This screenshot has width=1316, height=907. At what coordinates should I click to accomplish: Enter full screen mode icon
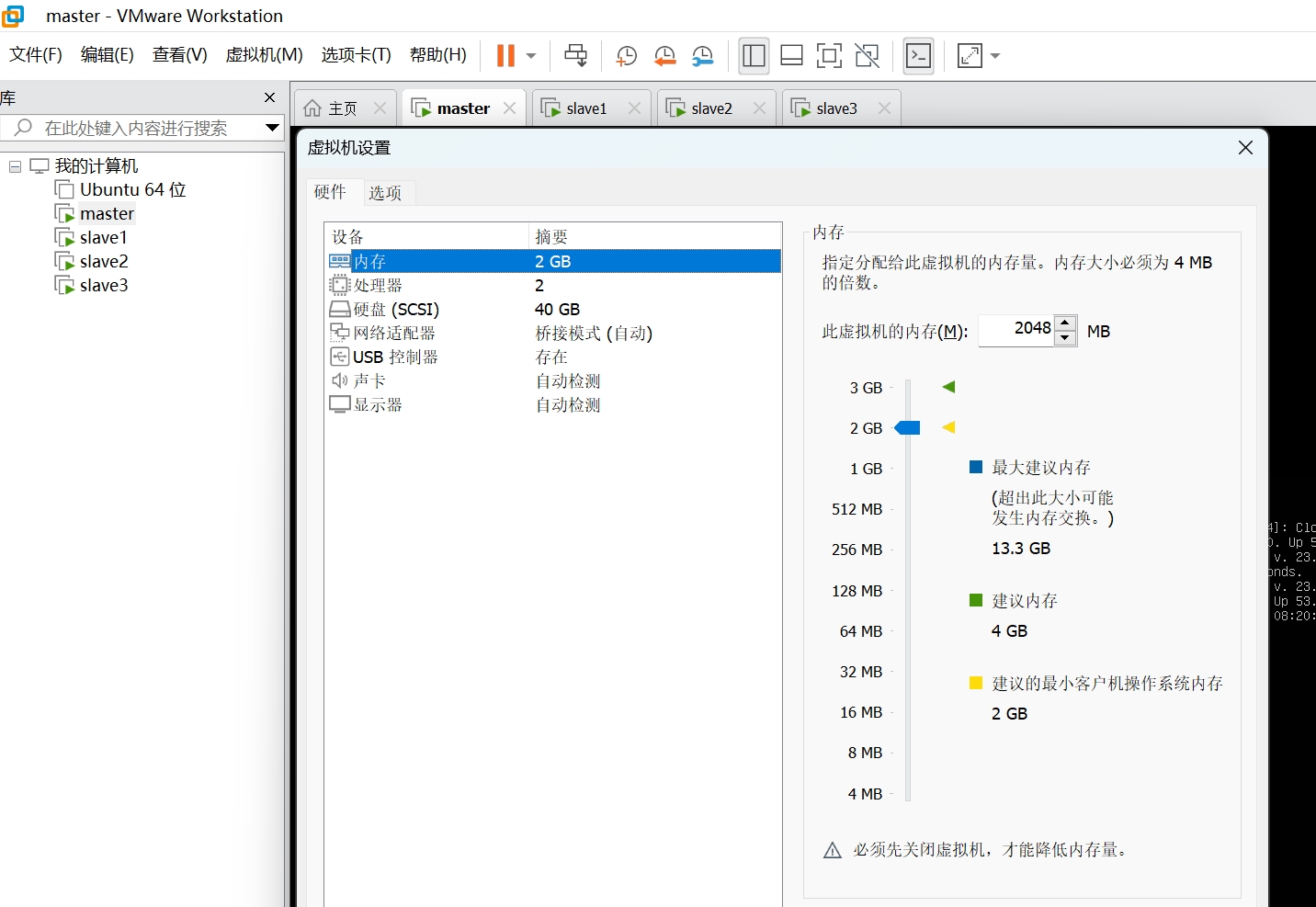tap(829, 55)
